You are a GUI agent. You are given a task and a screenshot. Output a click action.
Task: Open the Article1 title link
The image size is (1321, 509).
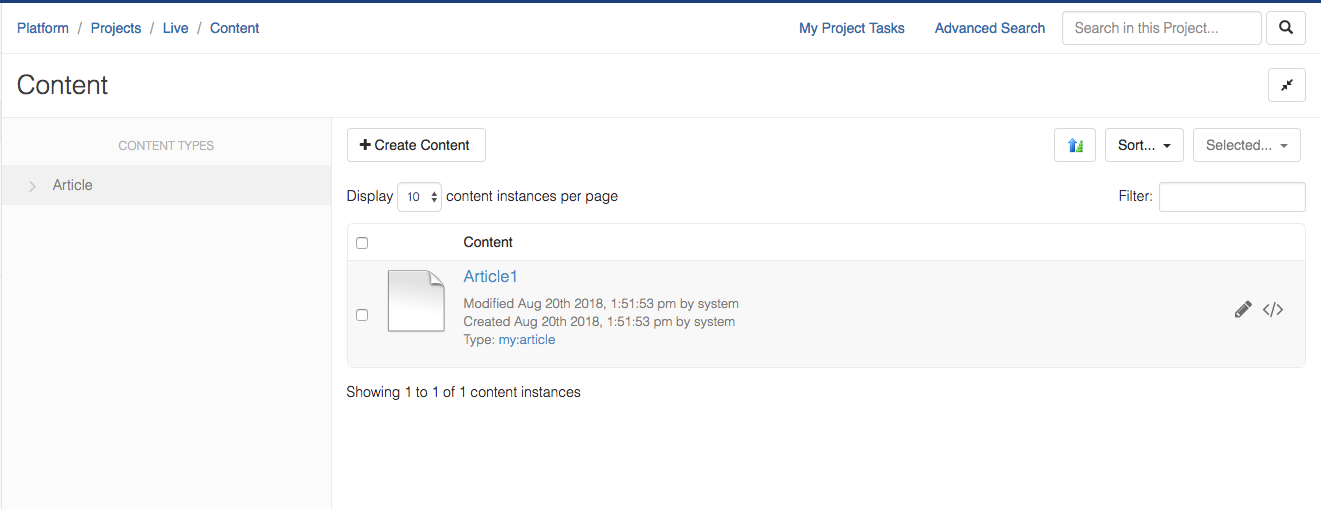pyautogui.click(x=490, y=277)
